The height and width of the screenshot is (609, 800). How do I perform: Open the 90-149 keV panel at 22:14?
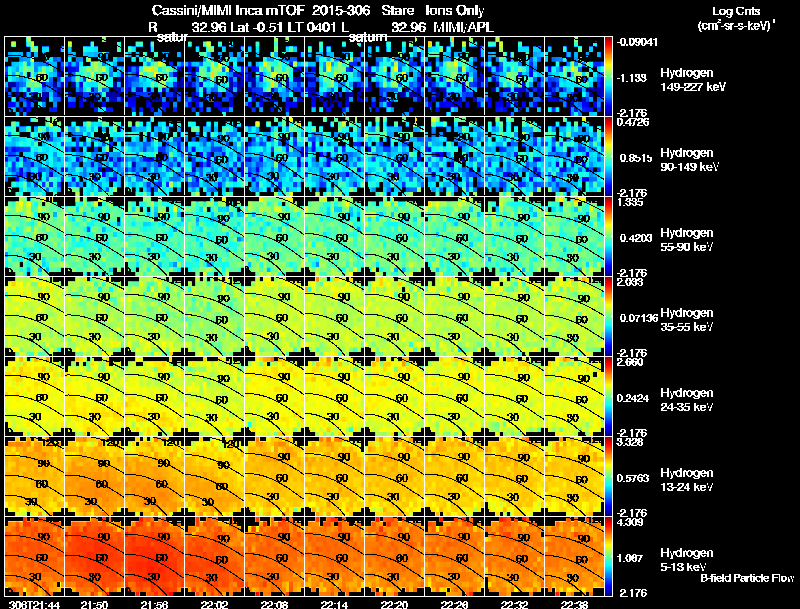click(x=335, y=156)
